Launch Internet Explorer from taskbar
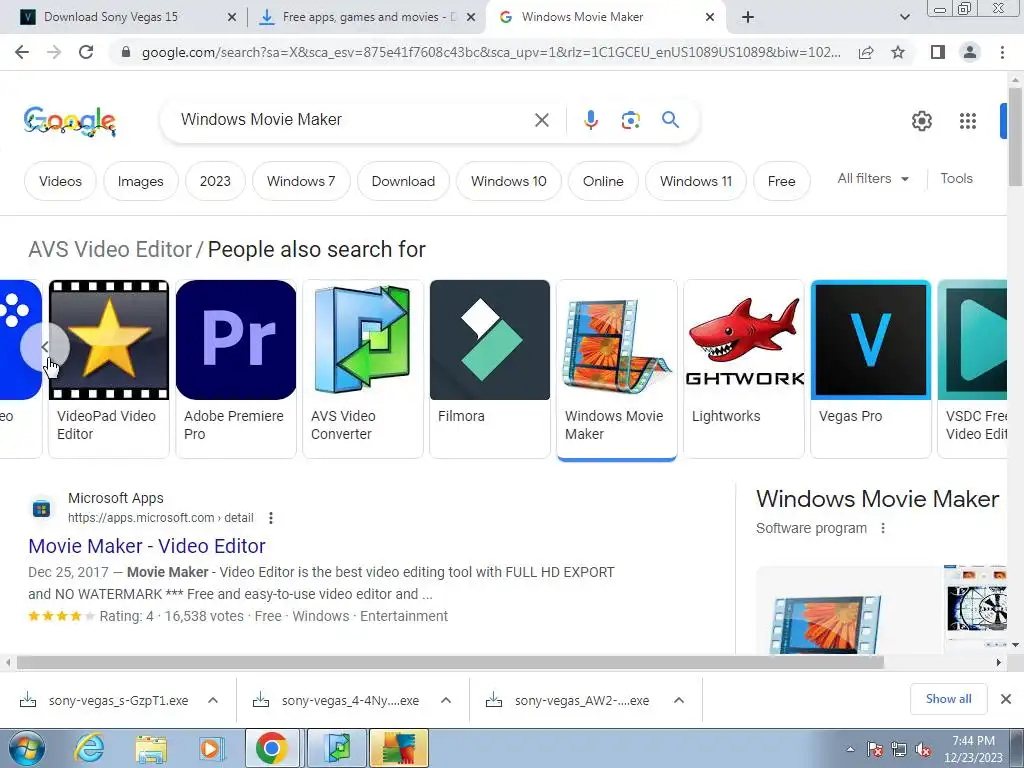This screenshot has height=768, width=1024. coord(89,748)
